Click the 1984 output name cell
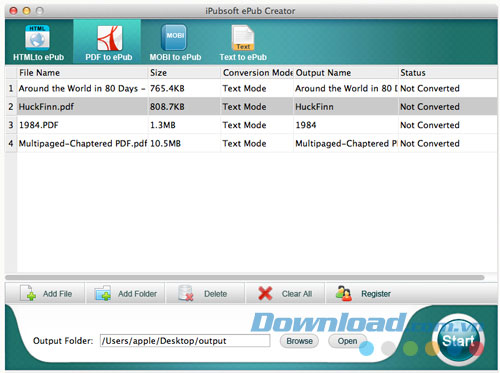This screenshot has height=373, width=500. pos(306,125)
